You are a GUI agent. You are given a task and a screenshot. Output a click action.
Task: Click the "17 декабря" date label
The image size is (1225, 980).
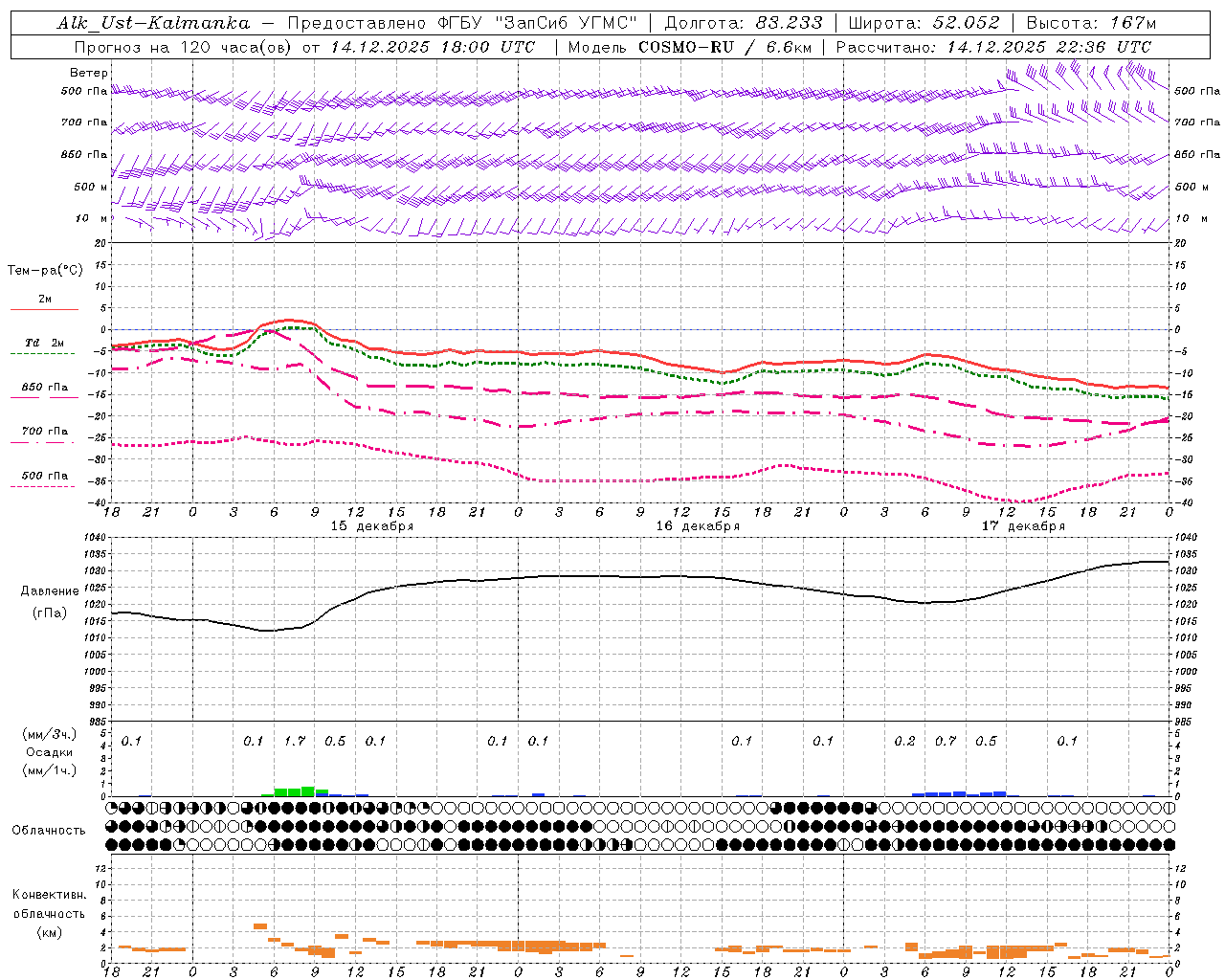[x=1023, y=526]
